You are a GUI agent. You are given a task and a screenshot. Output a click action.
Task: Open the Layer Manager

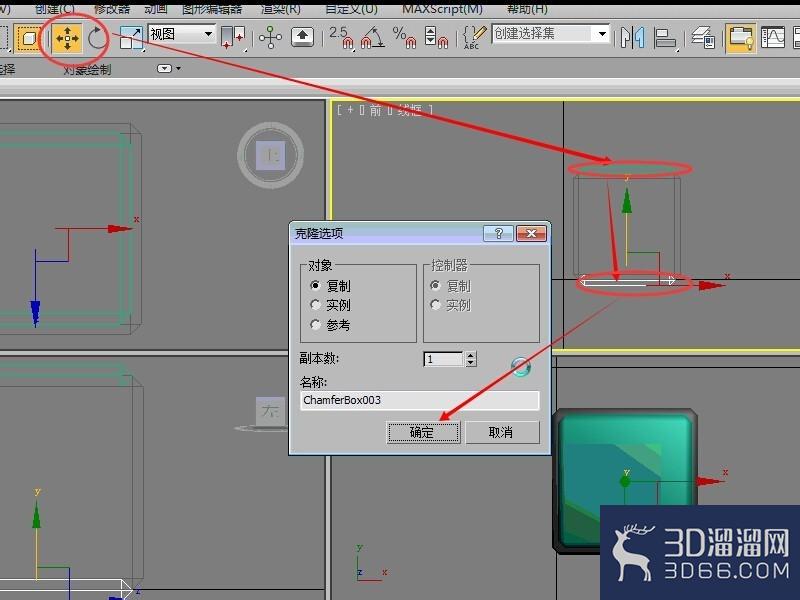coord(703,38)
